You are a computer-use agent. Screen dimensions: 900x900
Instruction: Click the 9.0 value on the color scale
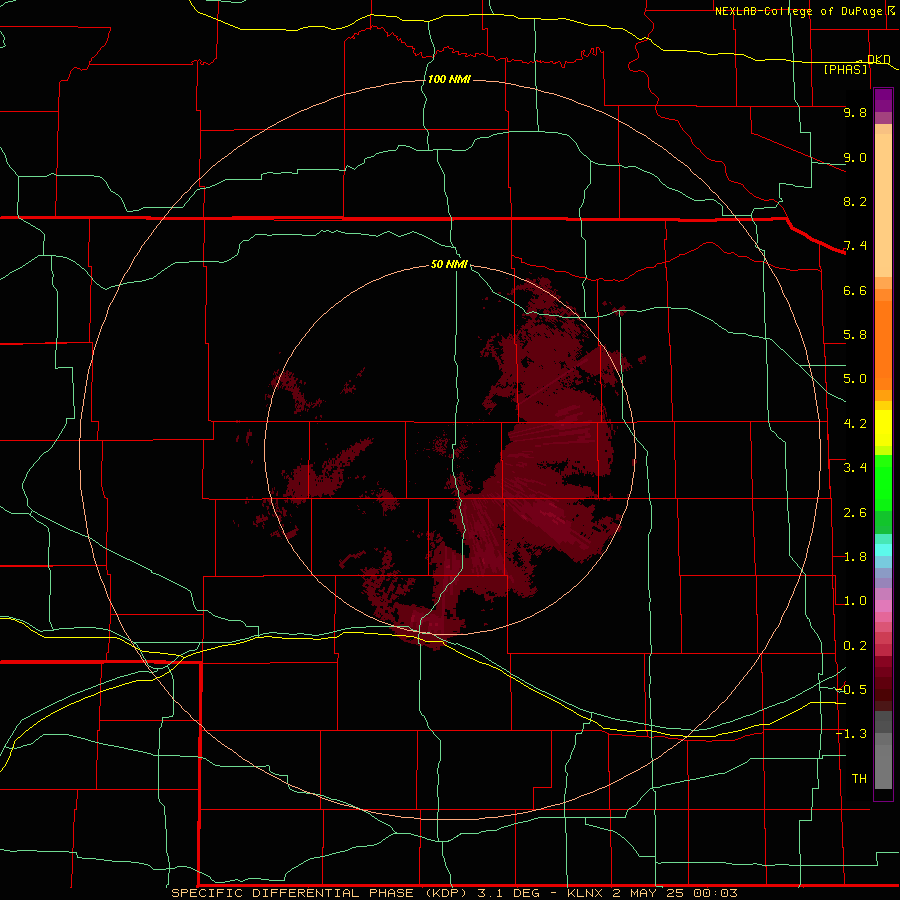[855, 157]
